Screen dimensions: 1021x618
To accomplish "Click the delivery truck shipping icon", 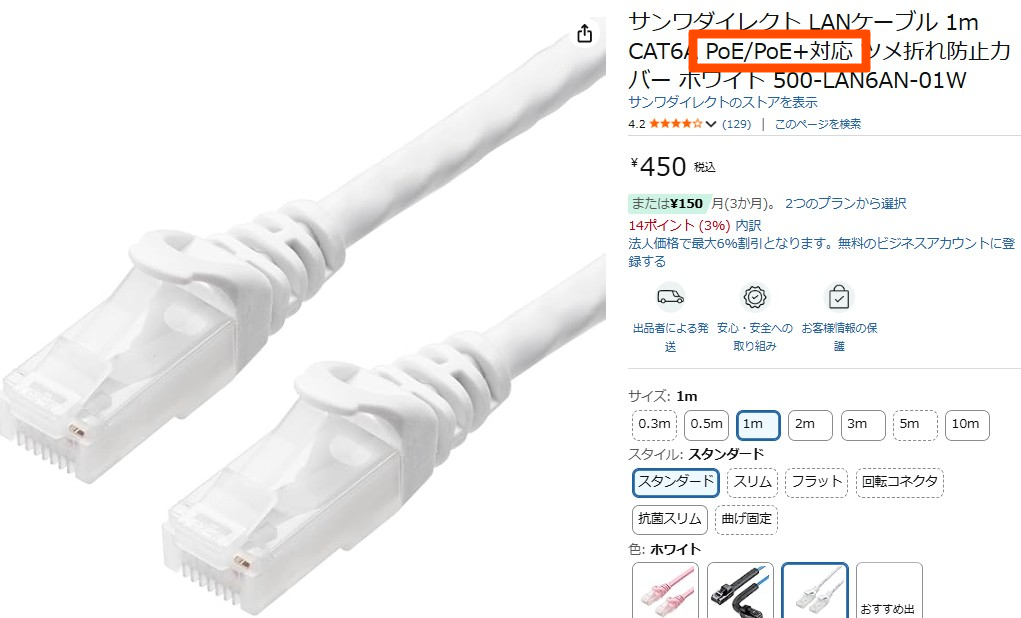I will [x=670, y=297].
